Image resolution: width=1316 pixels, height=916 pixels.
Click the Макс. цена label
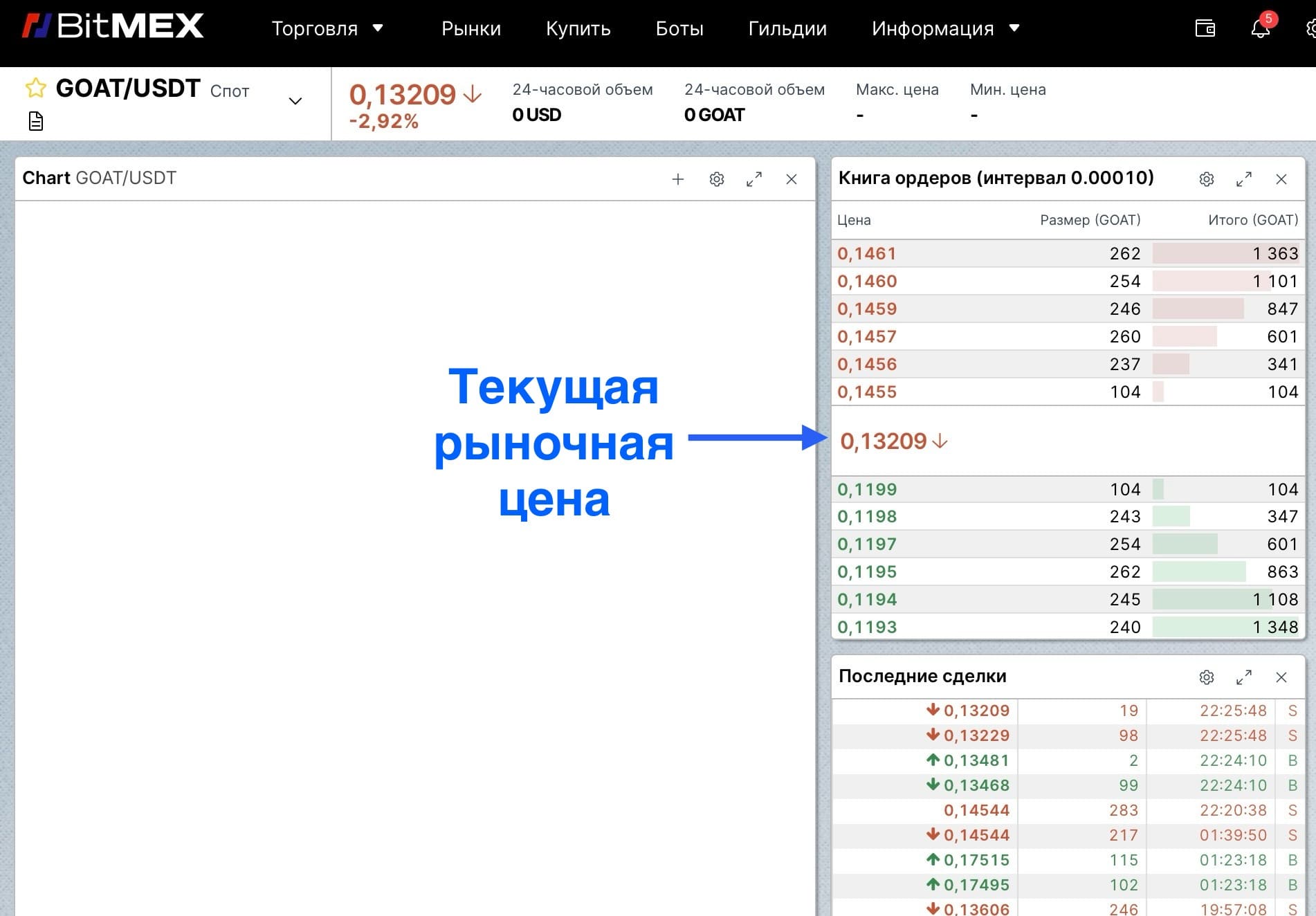pos(897,90)
